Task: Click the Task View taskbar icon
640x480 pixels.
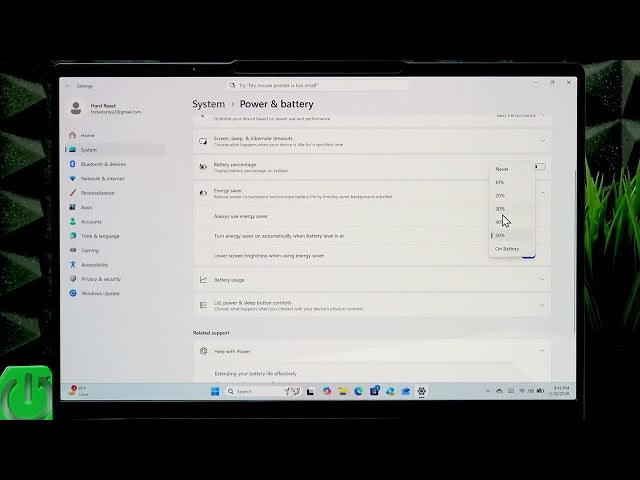Action: (x=310, y=392)
